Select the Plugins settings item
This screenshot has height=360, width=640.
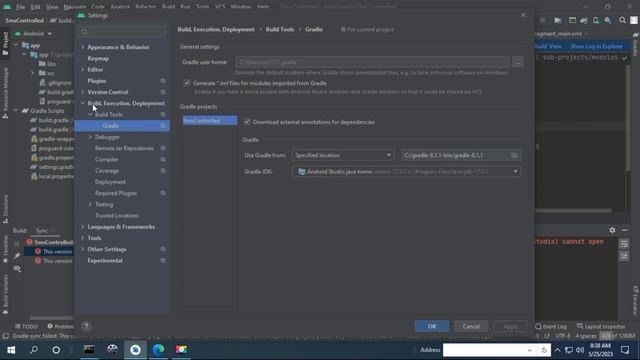point(97,81)
